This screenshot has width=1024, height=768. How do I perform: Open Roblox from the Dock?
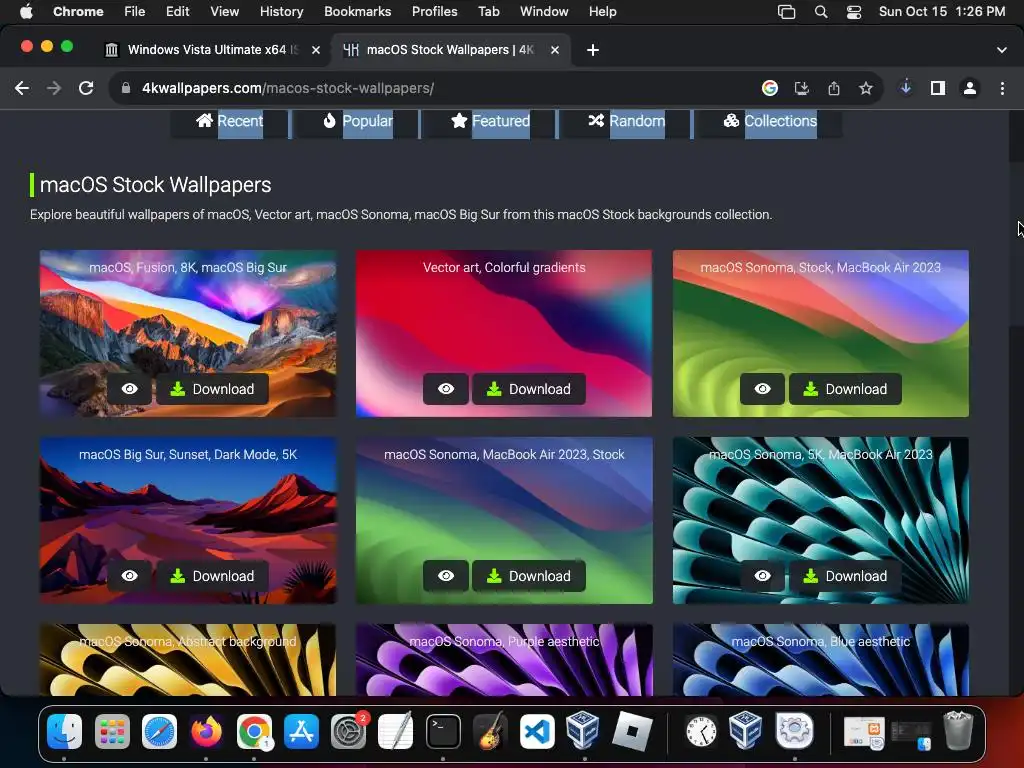[x=632, y=731]
